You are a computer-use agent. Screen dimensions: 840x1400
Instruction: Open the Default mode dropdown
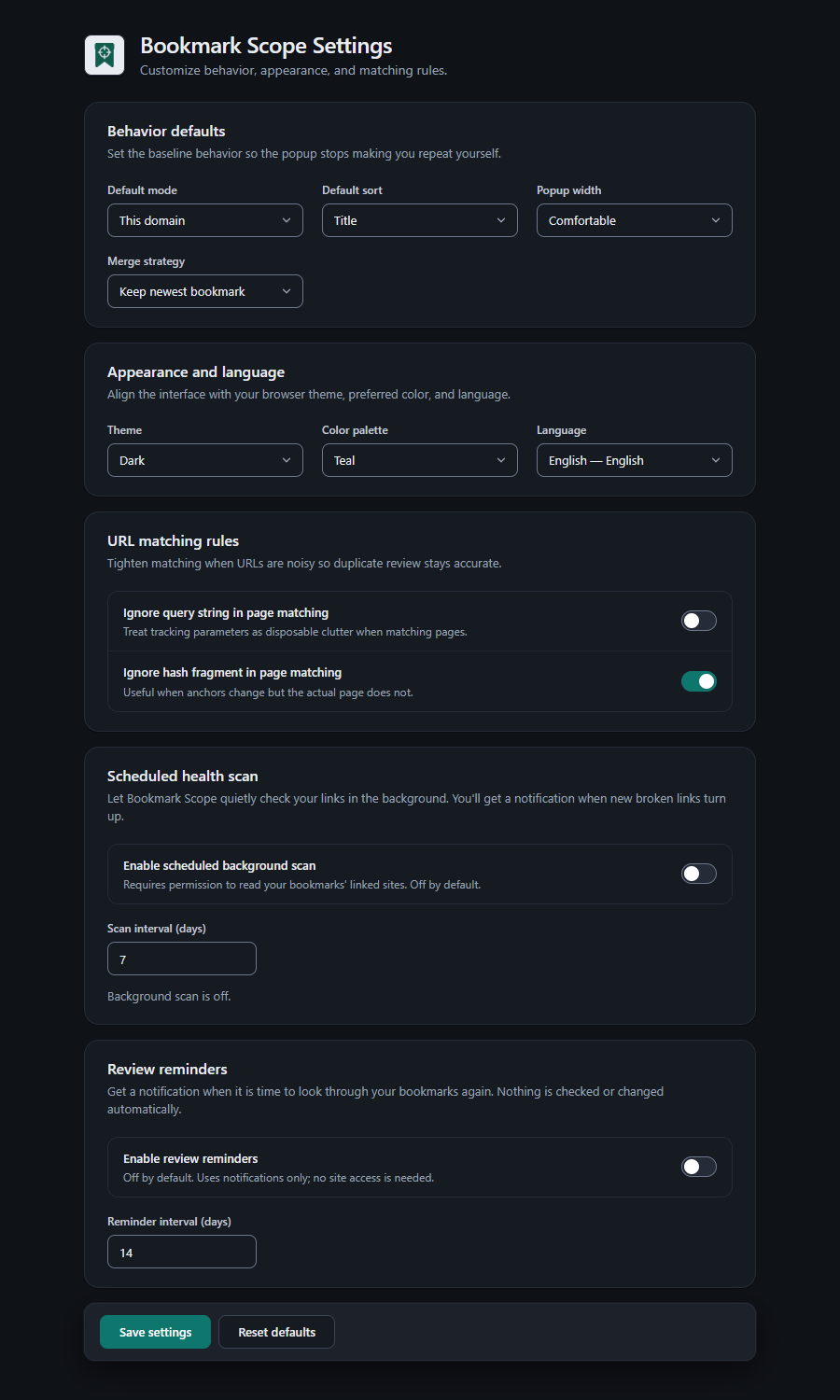pos(205,220)
